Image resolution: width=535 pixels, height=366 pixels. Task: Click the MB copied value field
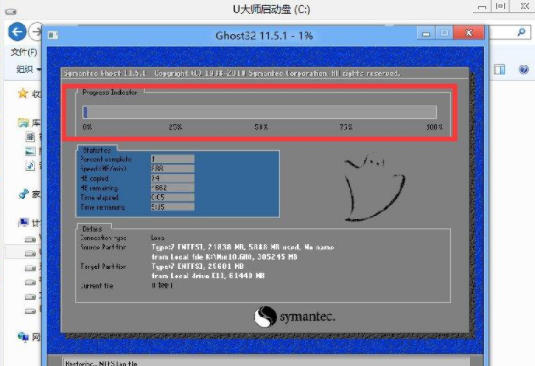[x=173, y=178]
